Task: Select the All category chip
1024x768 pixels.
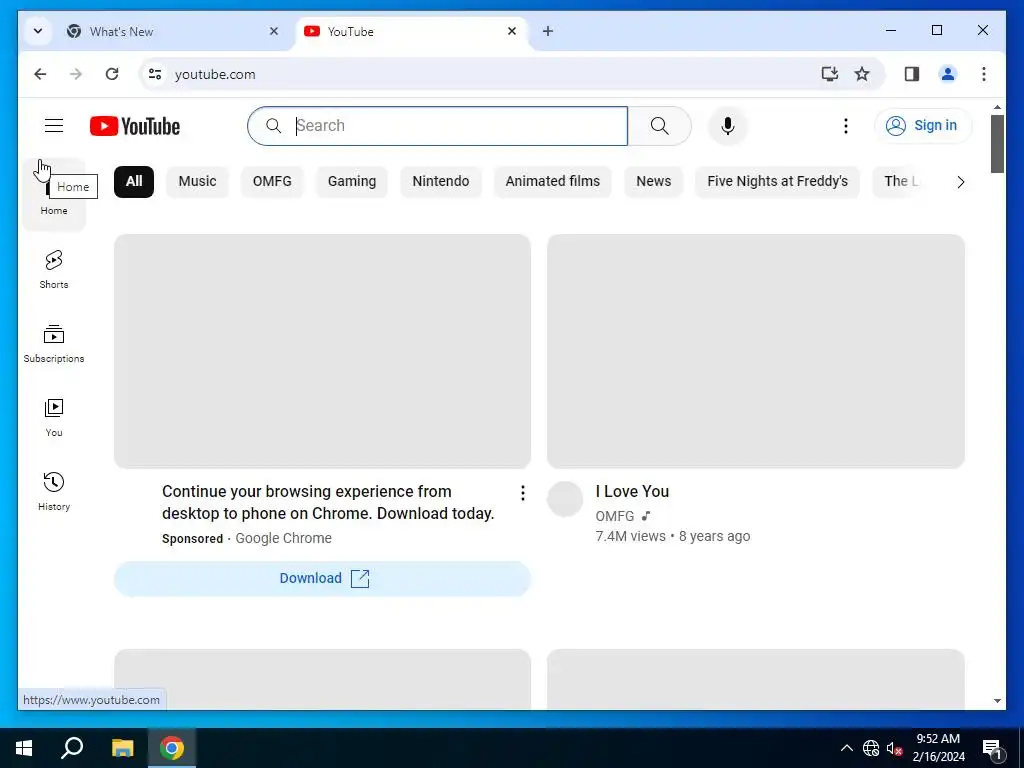Action: [x=134, y=182]
